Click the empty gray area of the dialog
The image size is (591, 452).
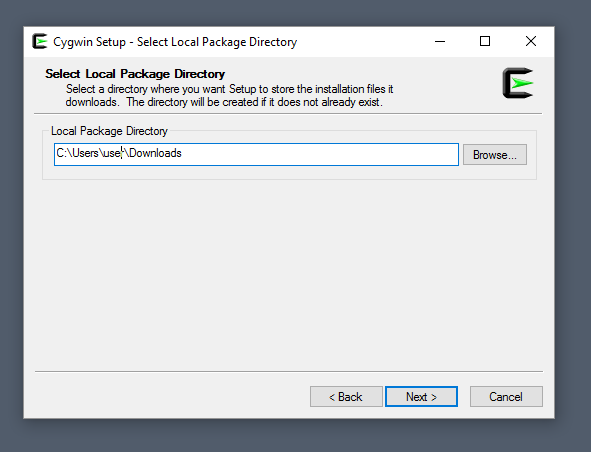click(289, 275)
